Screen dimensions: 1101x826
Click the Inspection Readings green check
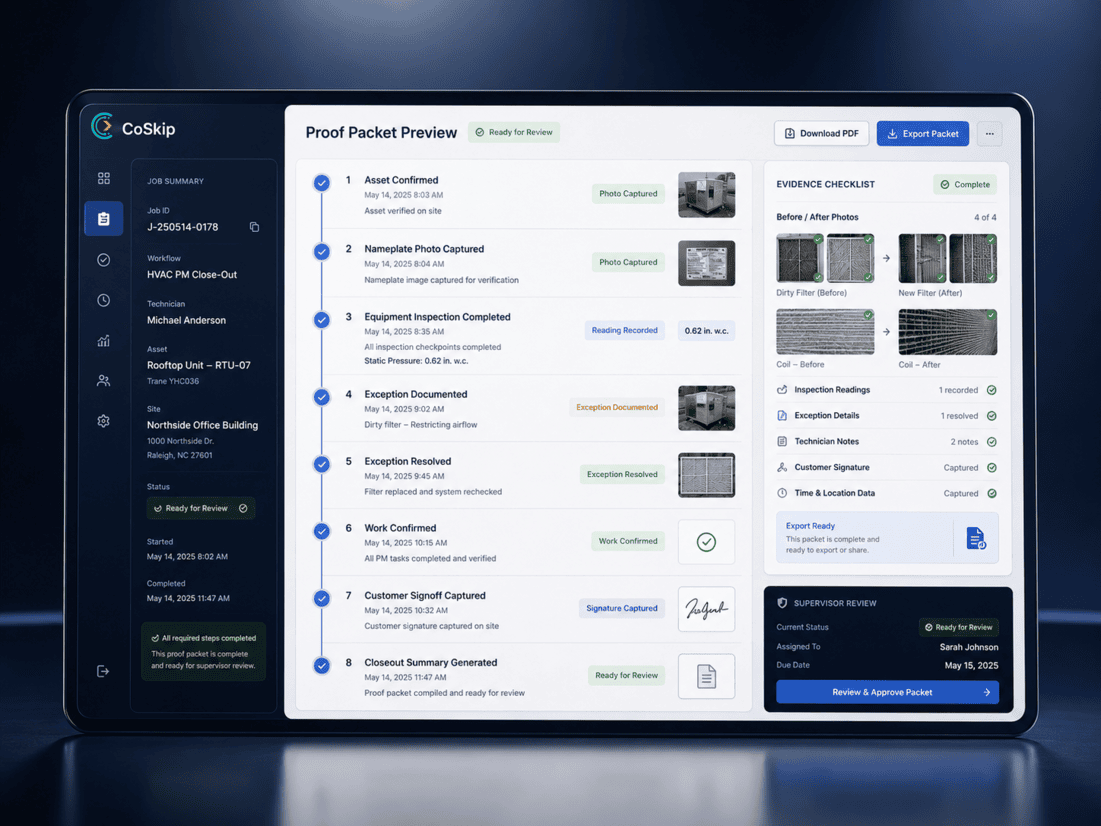[x=991, y=390]
